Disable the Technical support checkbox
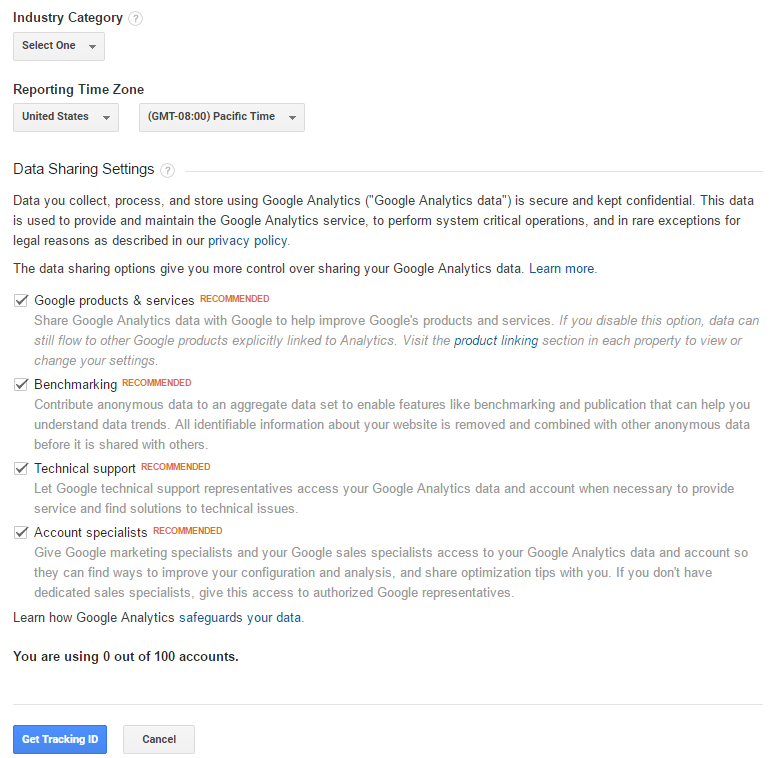Screen dimensions: 777x758 click(x=21, y=468)
